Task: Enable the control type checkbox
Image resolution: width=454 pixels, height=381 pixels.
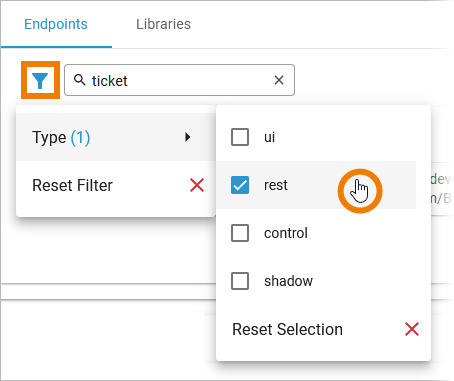Action: tap(240, 233)
